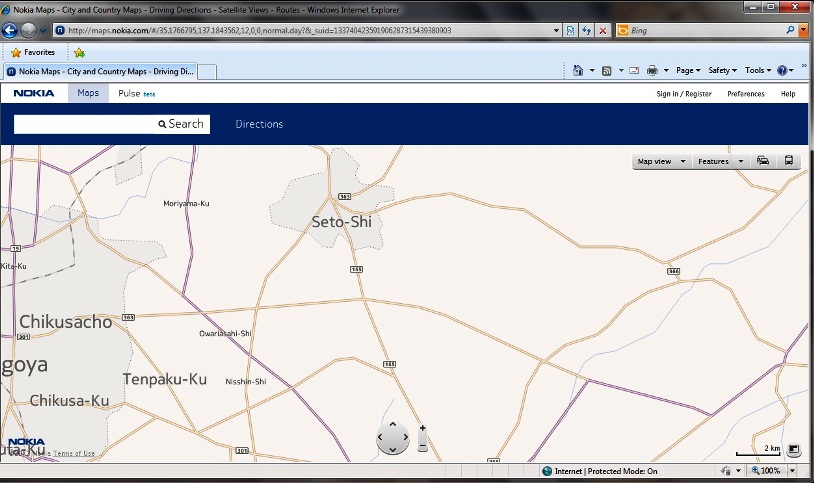
Task: Print the page using the printer icon
Action: [652, 71]
